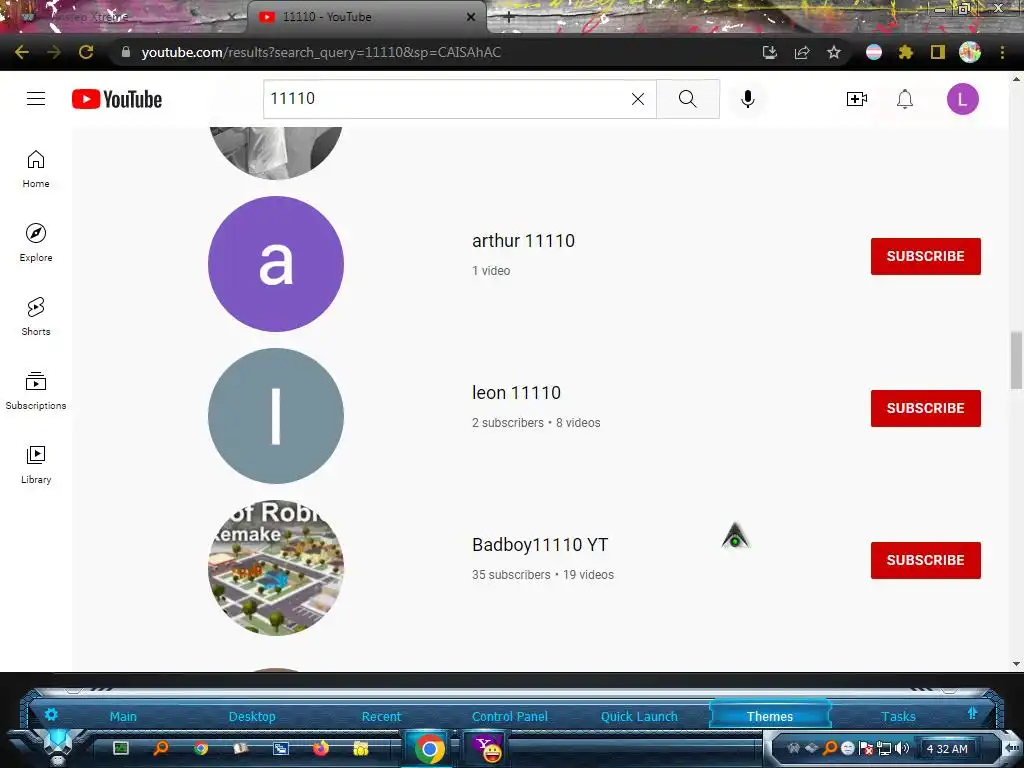Image resolution: width=1024 pixels, height=768 pixels.
Task: Clear the search box with the X
Action: coord(638,99)
